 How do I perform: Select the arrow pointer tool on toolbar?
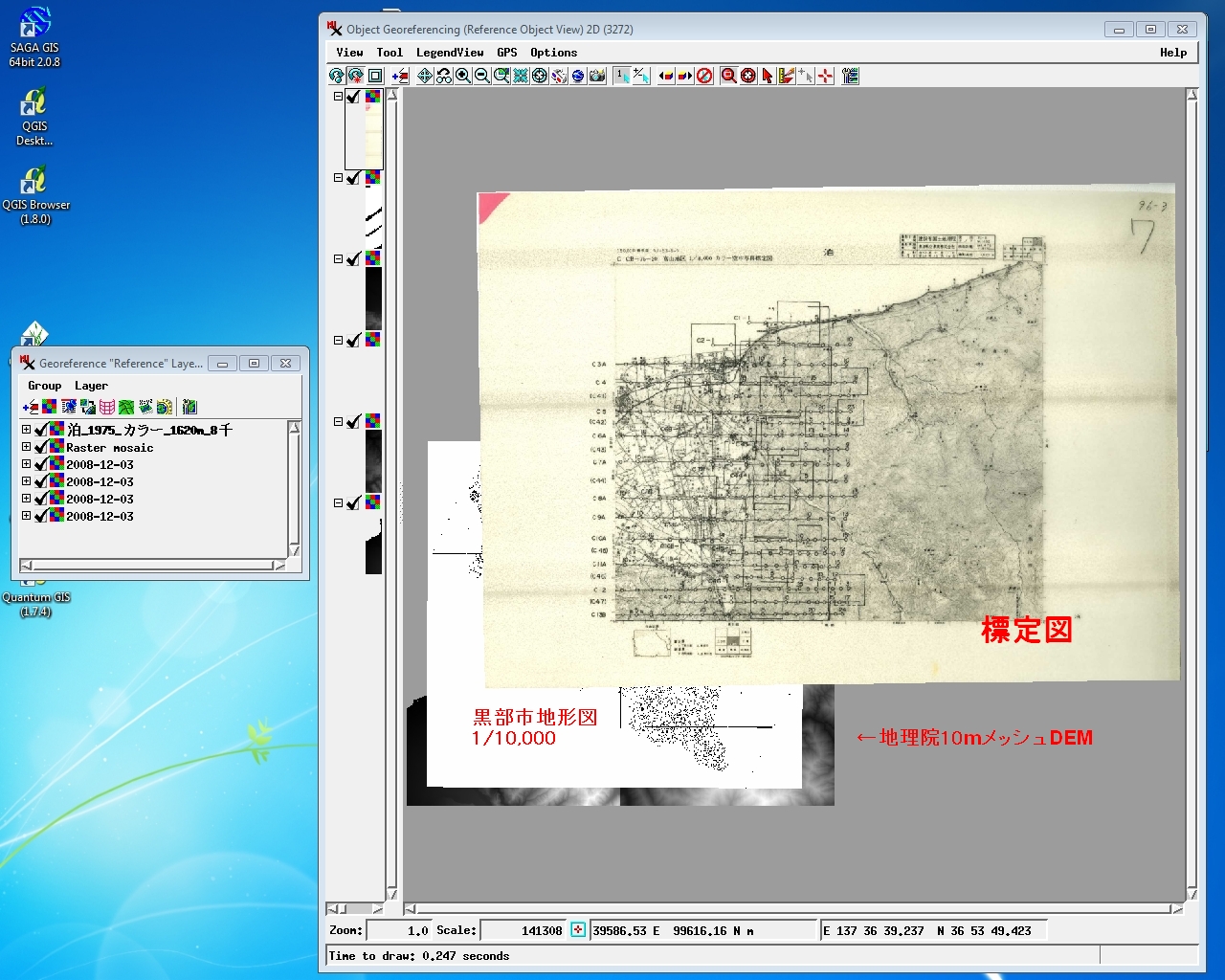point(767,76)
